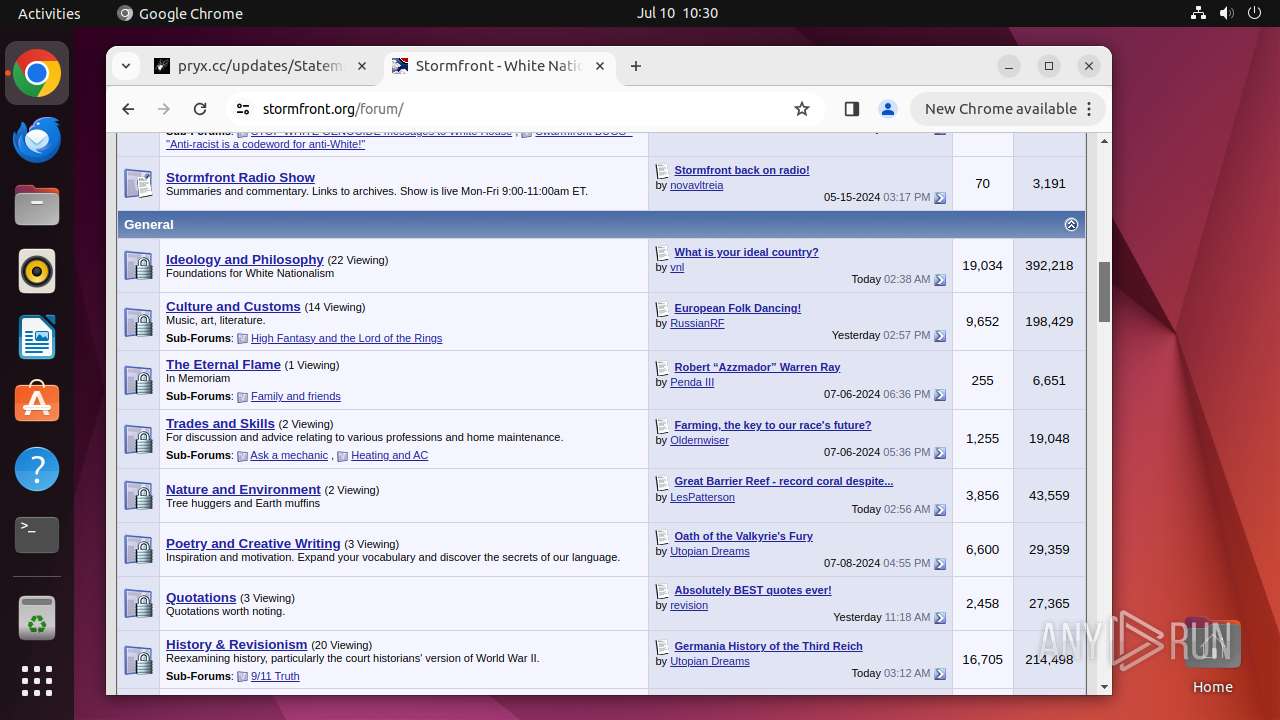The height and width of the screenshot is (720, 1280).
Task: Open the clock and calendar menu
Action: (677, 13)
